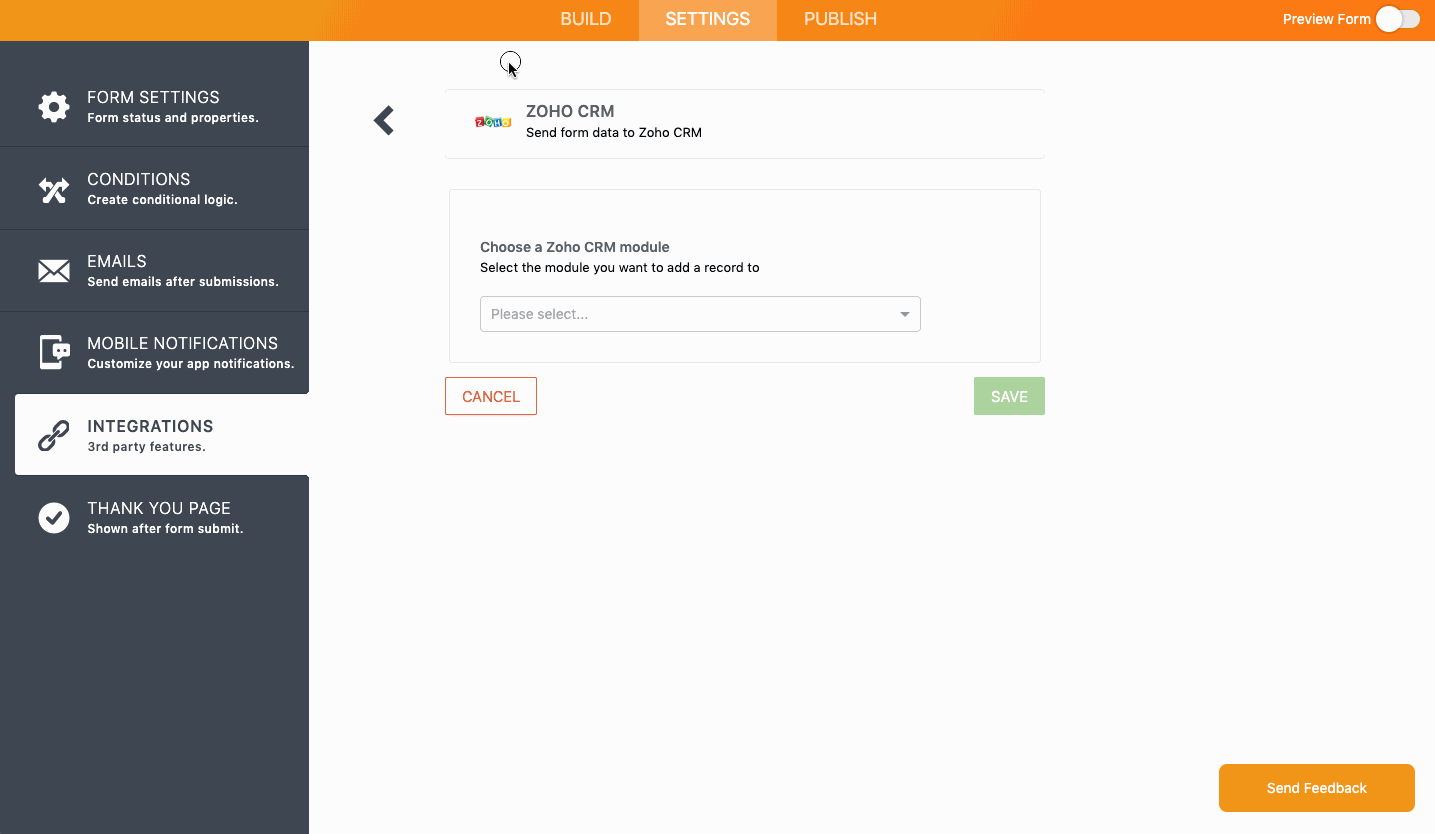
Task: Open CONDITIONS in the sidebar
Action: (154, 188)
